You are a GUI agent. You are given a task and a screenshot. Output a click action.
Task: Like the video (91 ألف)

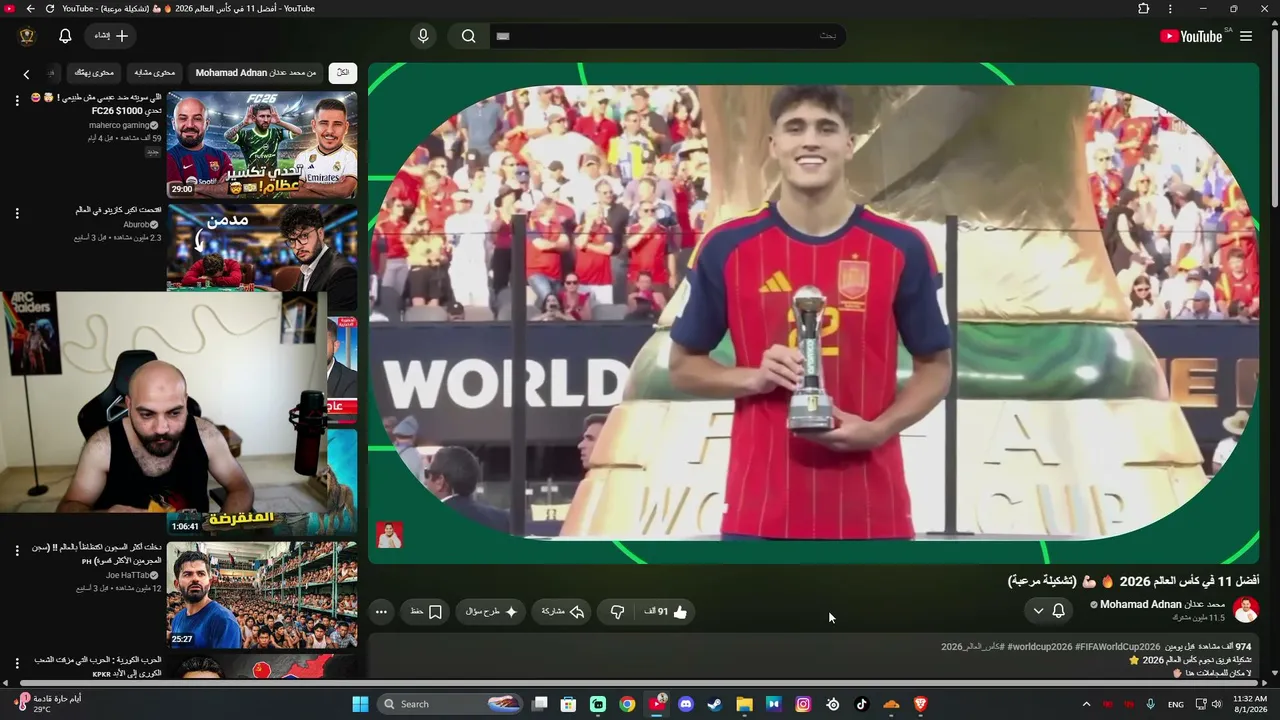point(666,612)
